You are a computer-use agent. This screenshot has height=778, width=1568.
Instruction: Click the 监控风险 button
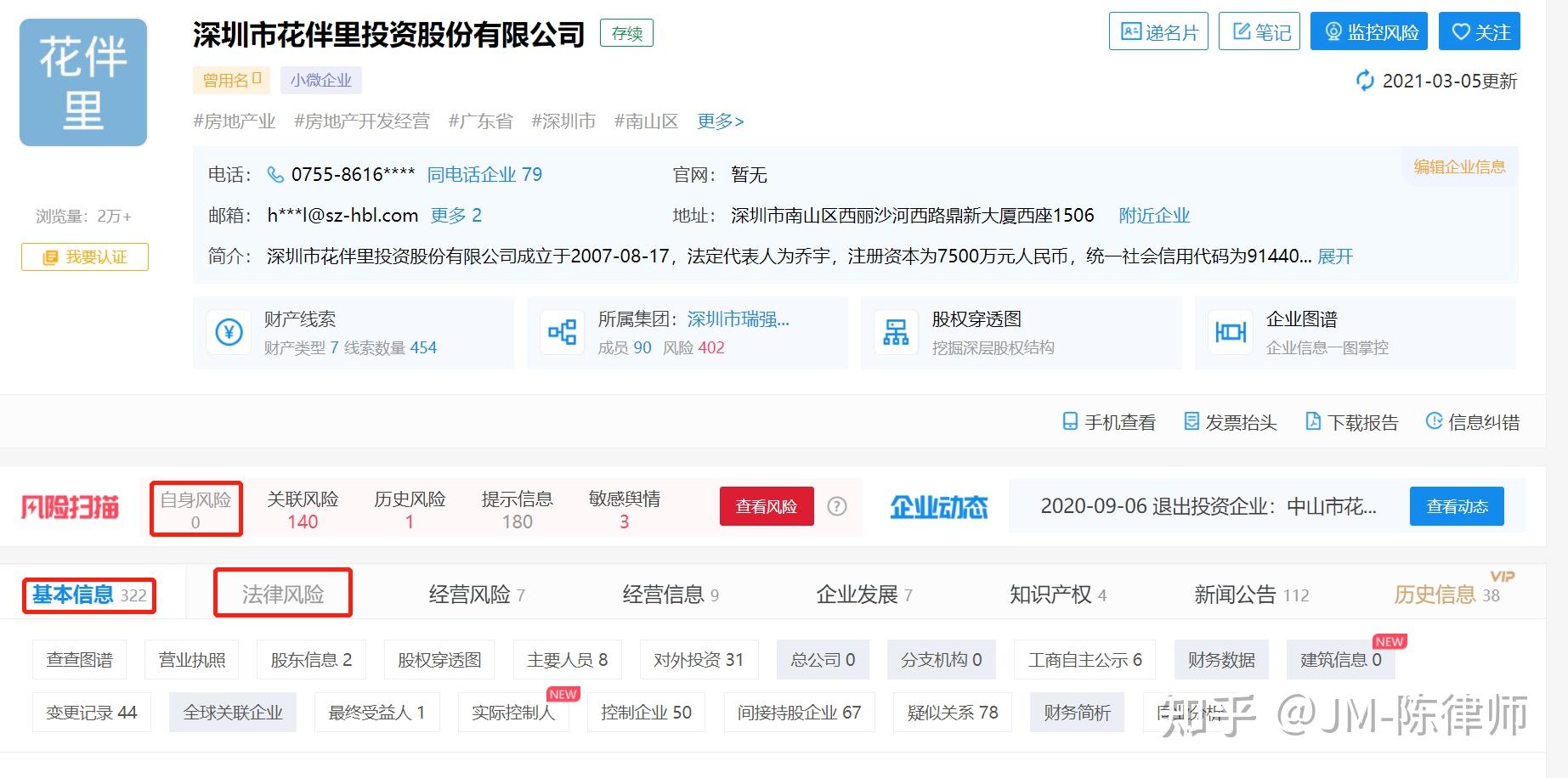[1369, 31]
